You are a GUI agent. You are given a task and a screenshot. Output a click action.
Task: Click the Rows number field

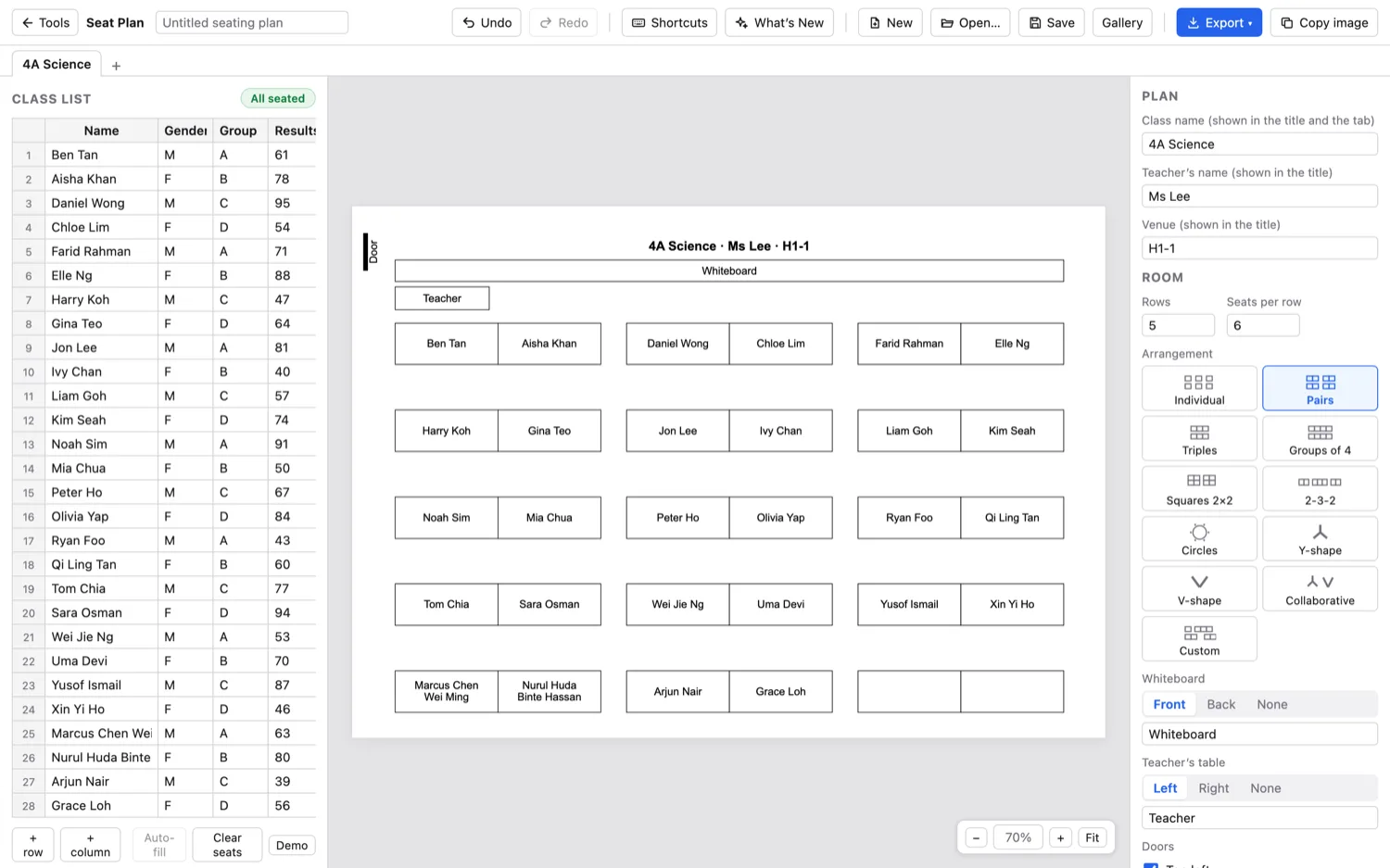(x=1178, y=325)
